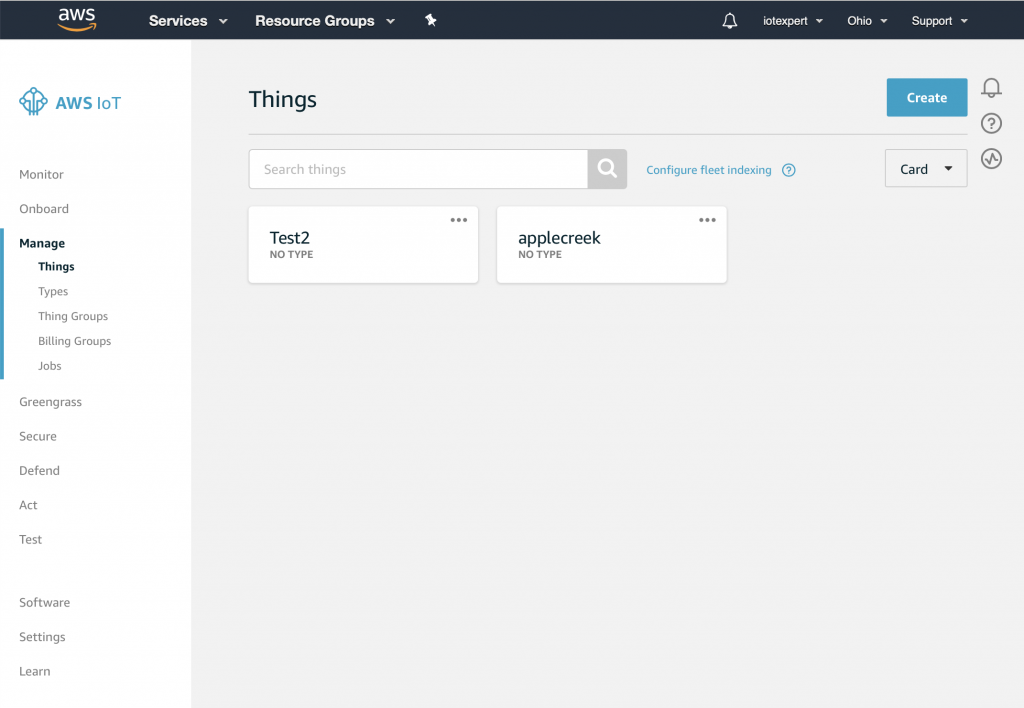Open notifications bell in top navigation bar
Image resolution: width=1024 pixels, height=708 pixels.
pyautogui.click(x=729, y=21)
